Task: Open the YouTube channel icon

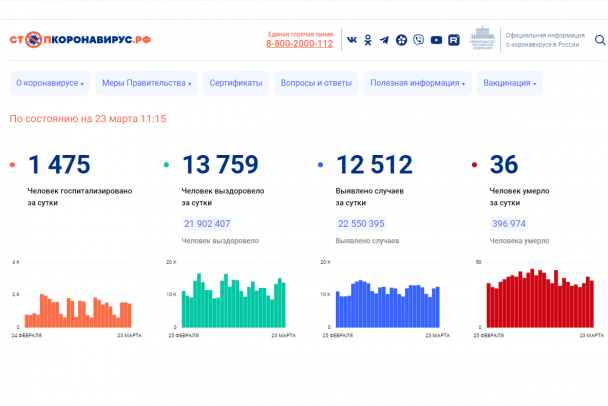Action: (x=436, y=40)
